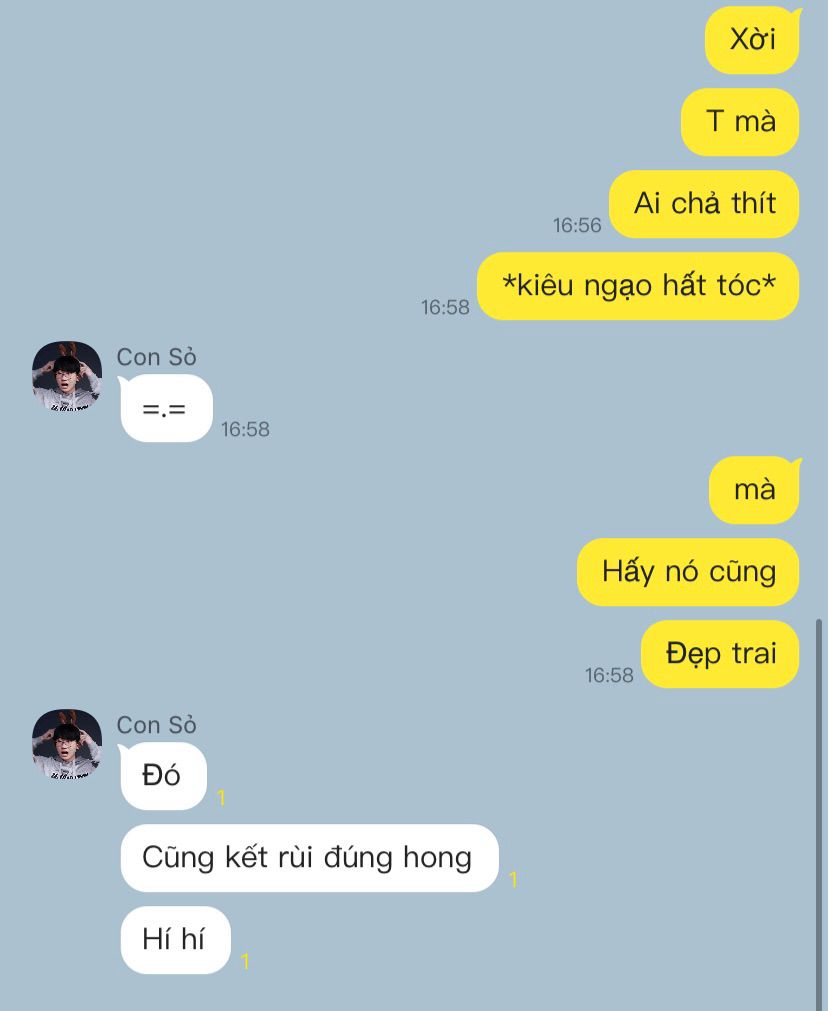Select the white Đó message bubble
828x1011 pixels.
point(163,776)
